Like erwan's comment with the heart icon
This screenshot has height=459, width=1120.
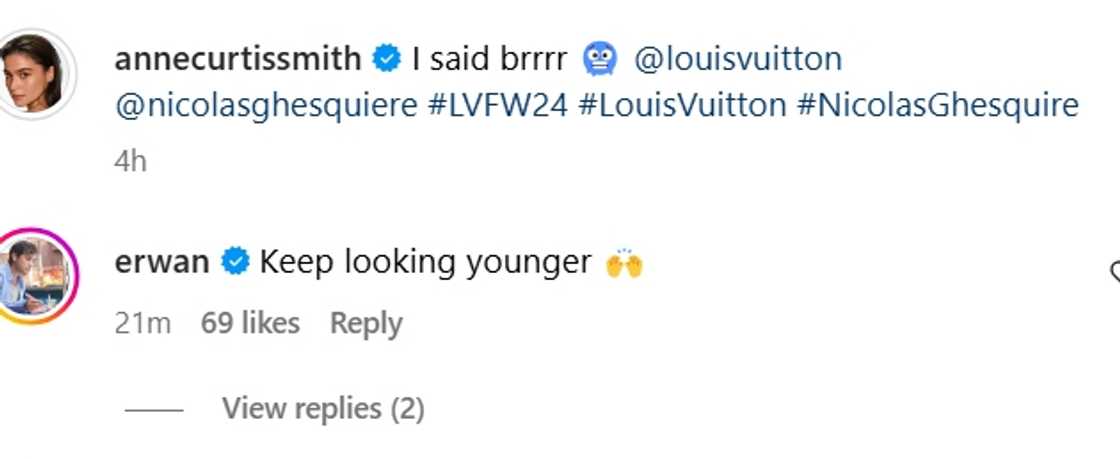1114,272
